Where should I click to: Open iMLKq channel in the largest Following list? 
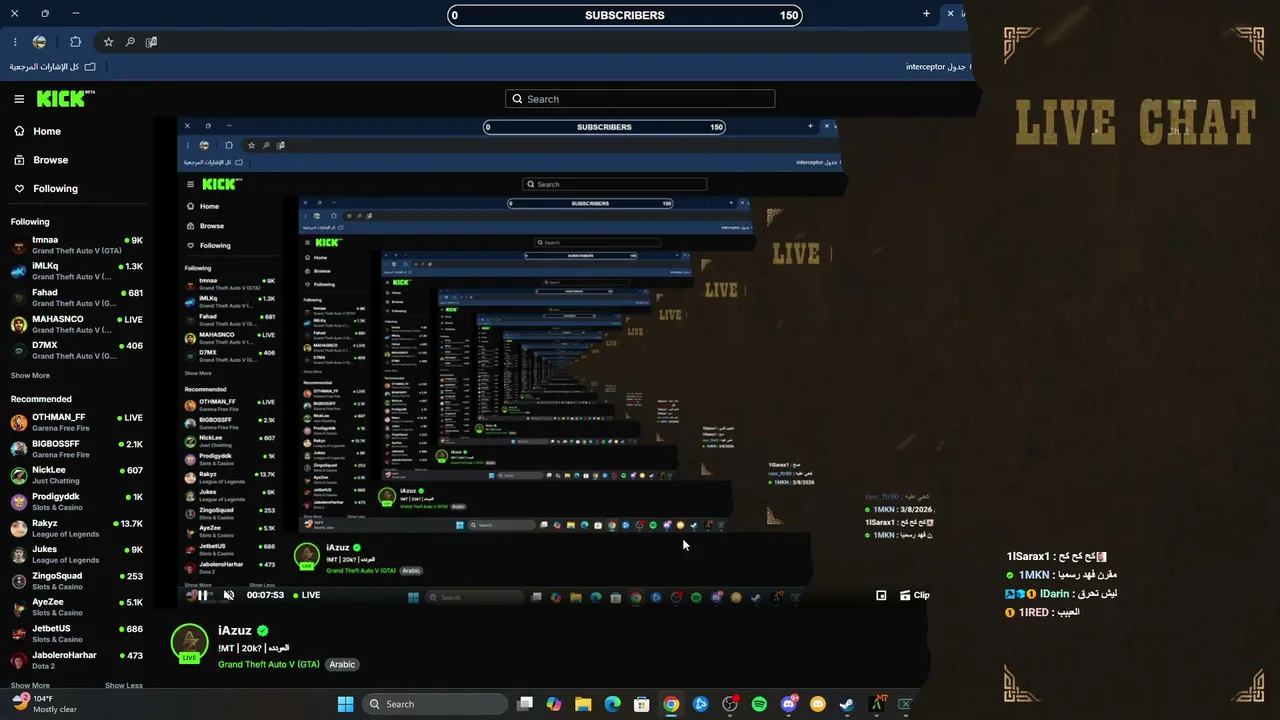coord(77,271)
